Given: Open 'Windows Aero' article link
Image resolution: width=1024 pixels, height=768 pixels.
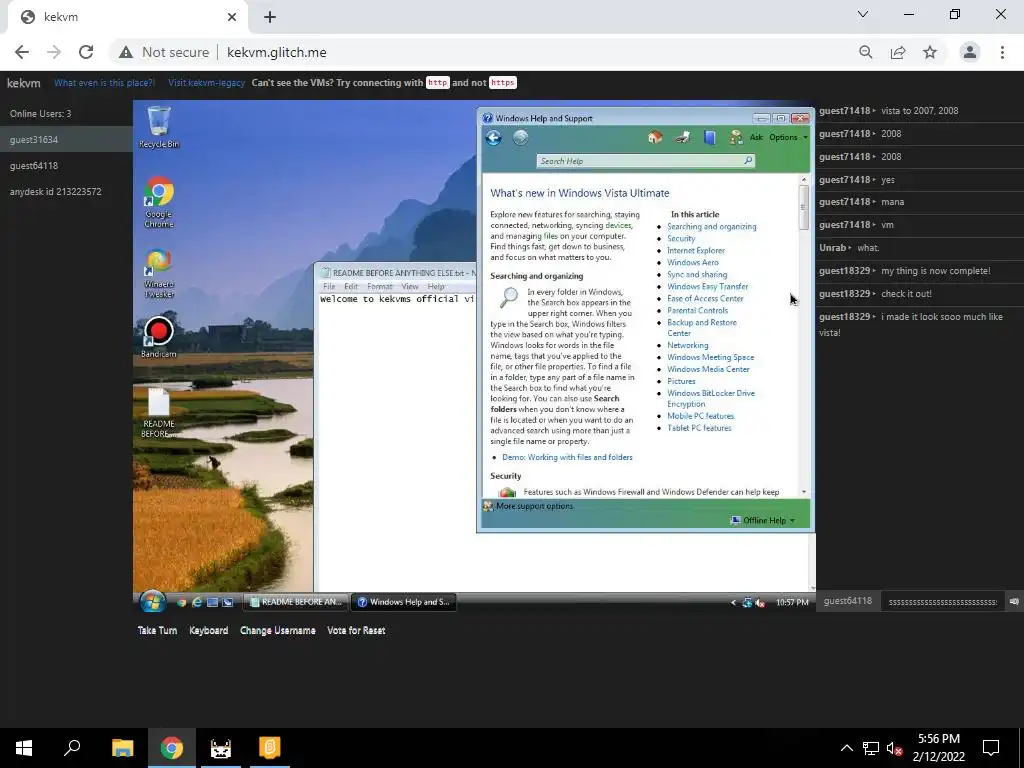Looking at the screenshot, I should point(692,263).
